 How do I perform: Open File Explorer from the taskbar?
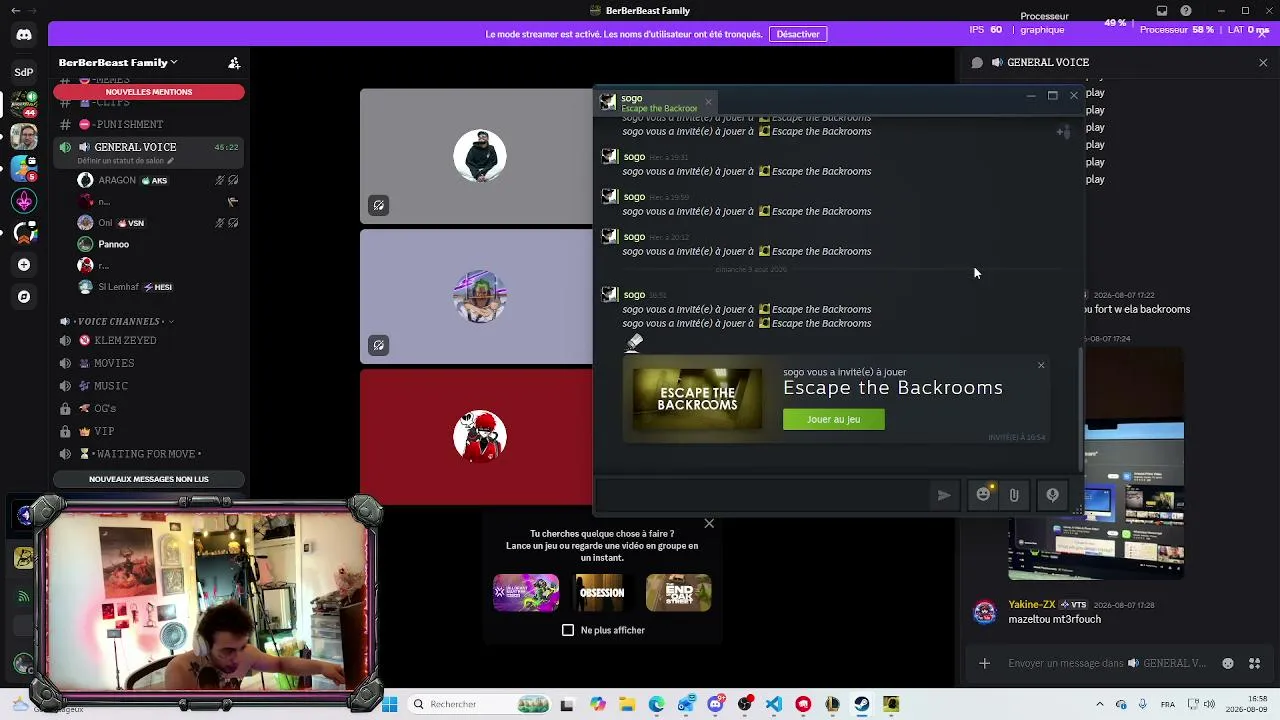pos(627,704)
